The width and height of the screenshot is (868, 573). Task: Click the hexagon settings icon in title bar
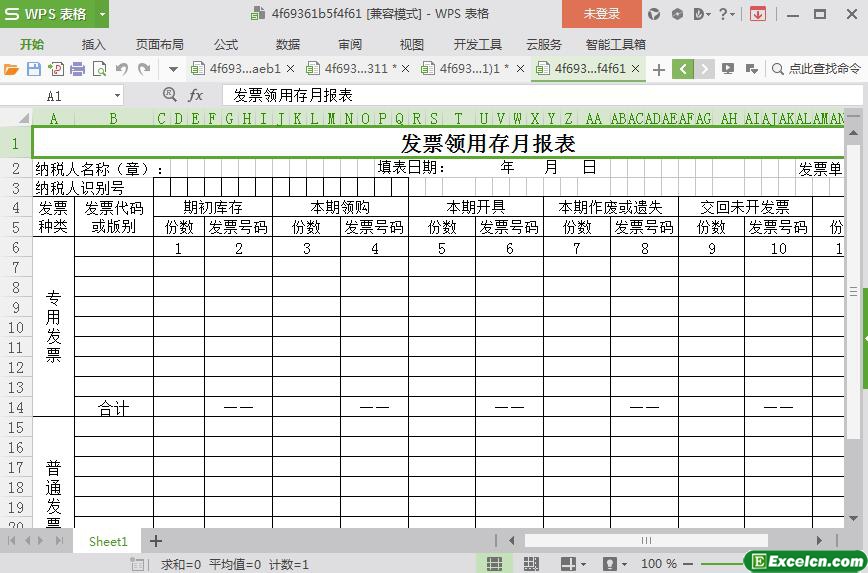[x=677, y=14]
